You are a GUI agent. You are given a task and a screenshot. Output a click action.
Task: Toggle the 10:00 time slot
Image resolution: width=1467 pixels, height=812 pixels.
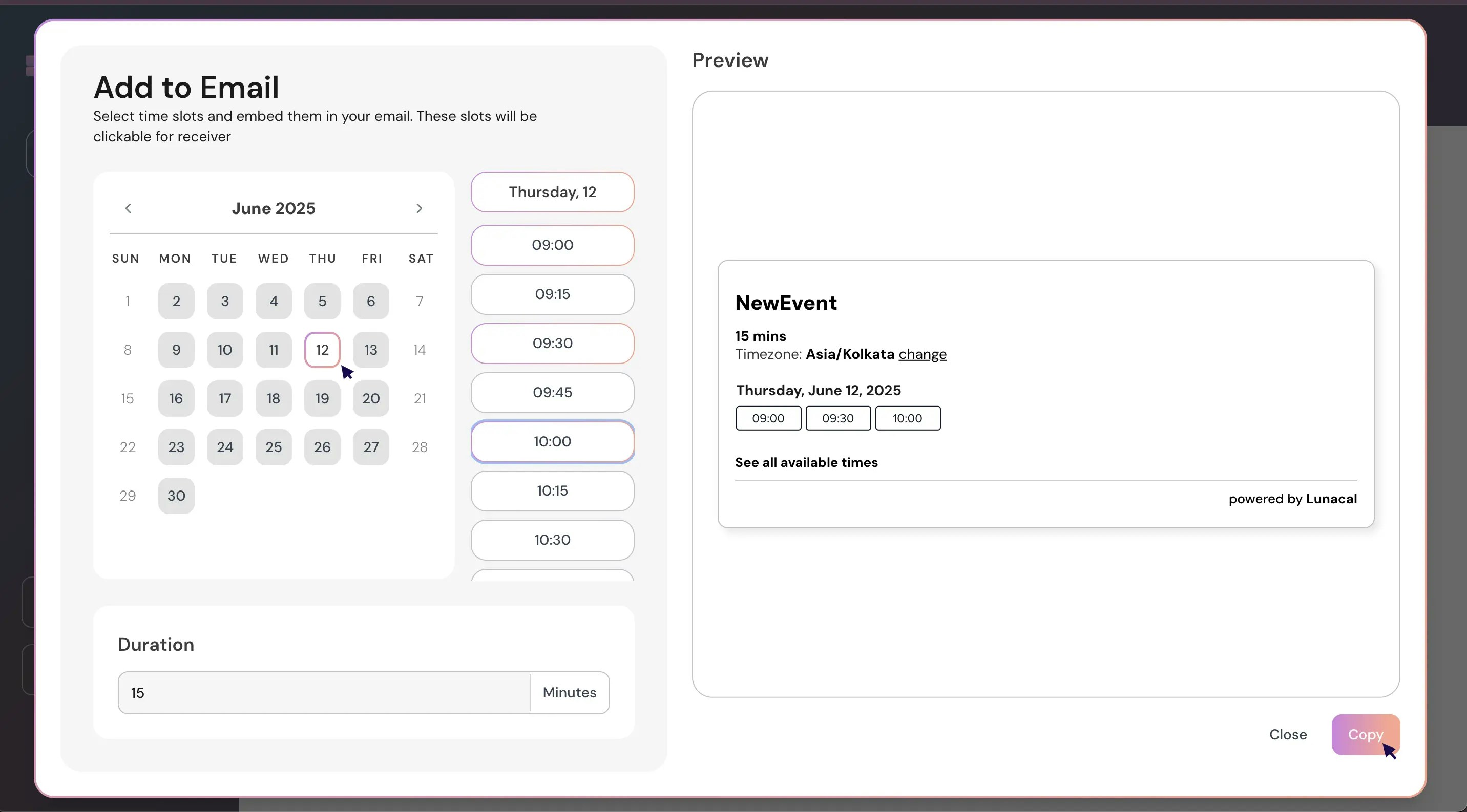[x=552, y=441]
